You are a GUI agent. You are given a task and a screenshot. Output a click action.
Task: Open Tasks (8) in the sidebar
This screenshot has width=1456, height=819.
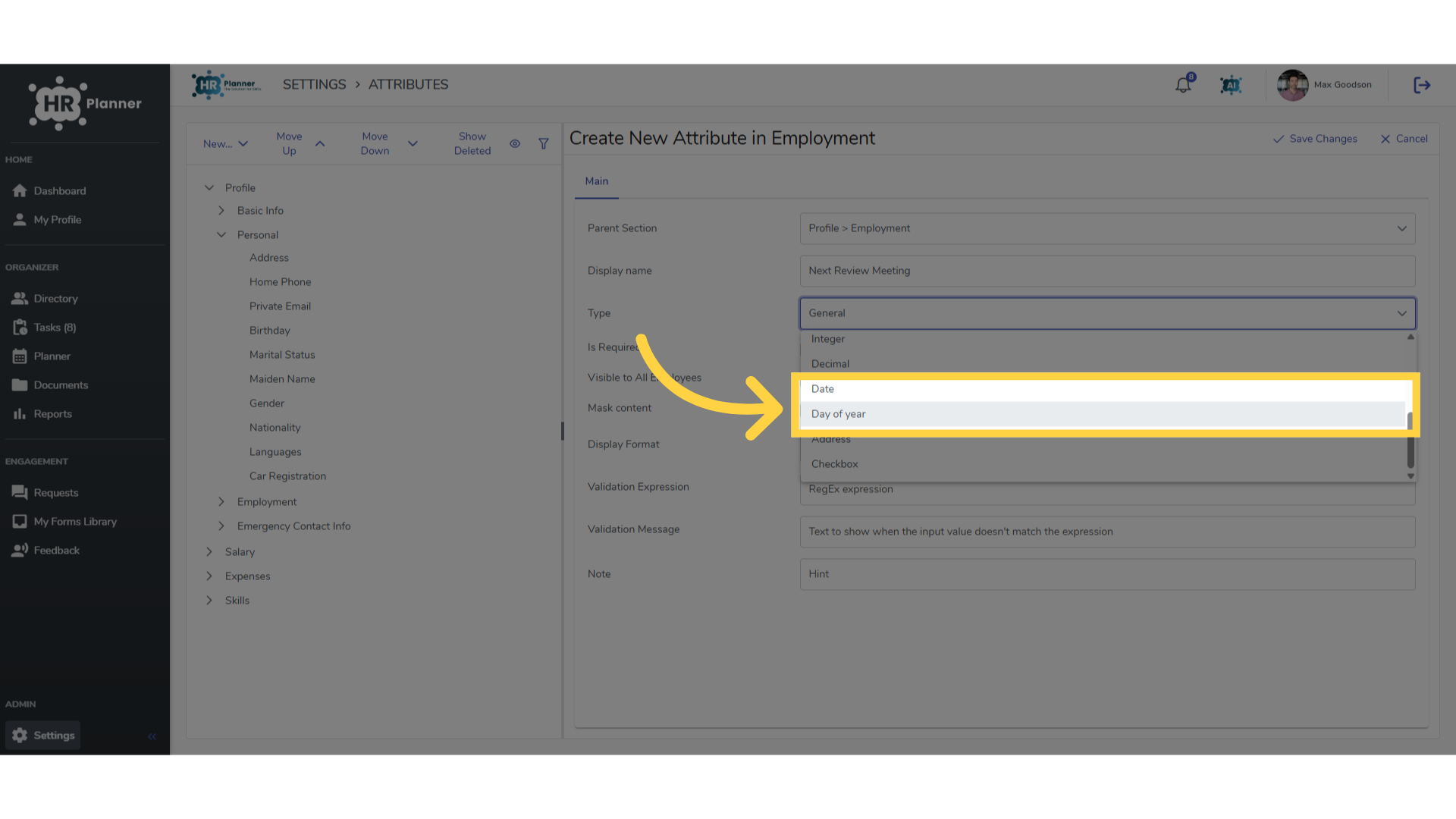45,328
